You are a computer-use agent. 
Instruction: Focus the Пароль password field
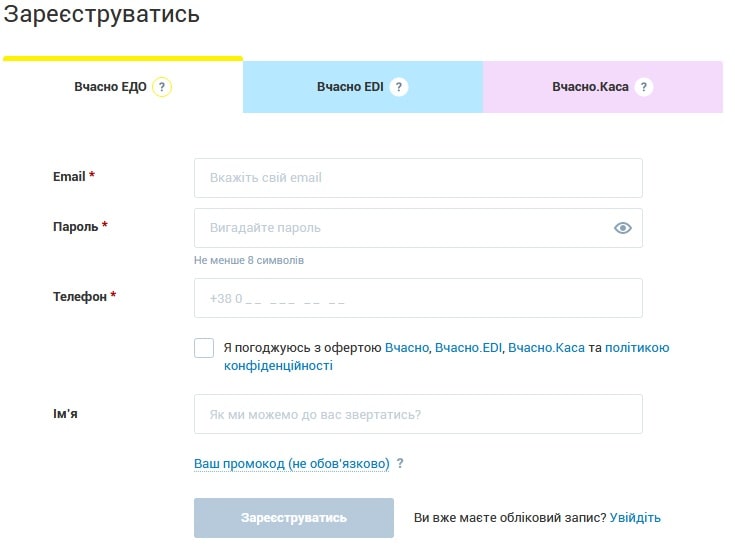point(418,228)
